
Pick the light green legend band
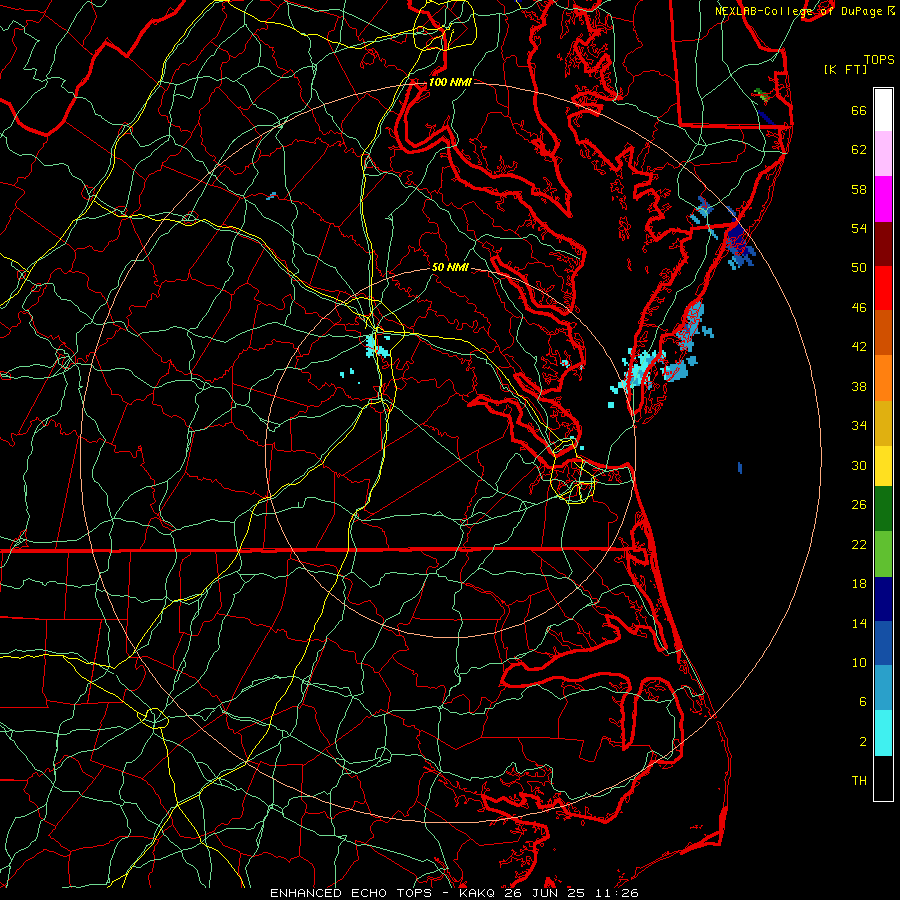click(x=883, y=554)
